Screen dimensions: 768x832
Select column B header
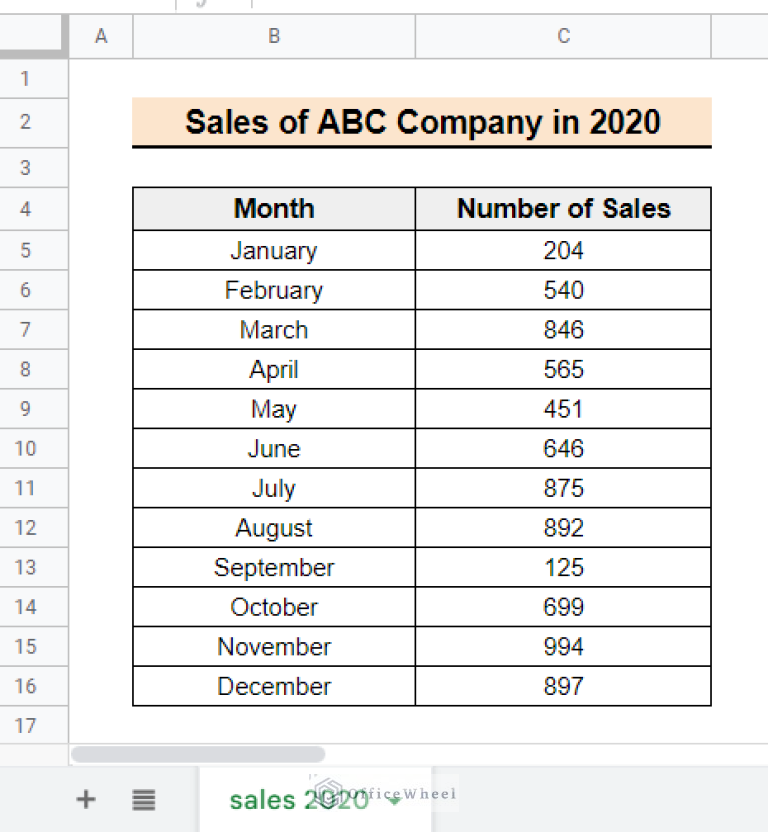coord(274,37)
